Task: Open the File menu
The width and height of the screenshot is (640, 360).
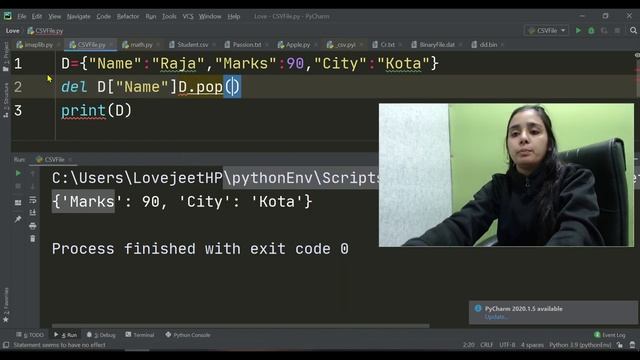Action: (22, 16)
